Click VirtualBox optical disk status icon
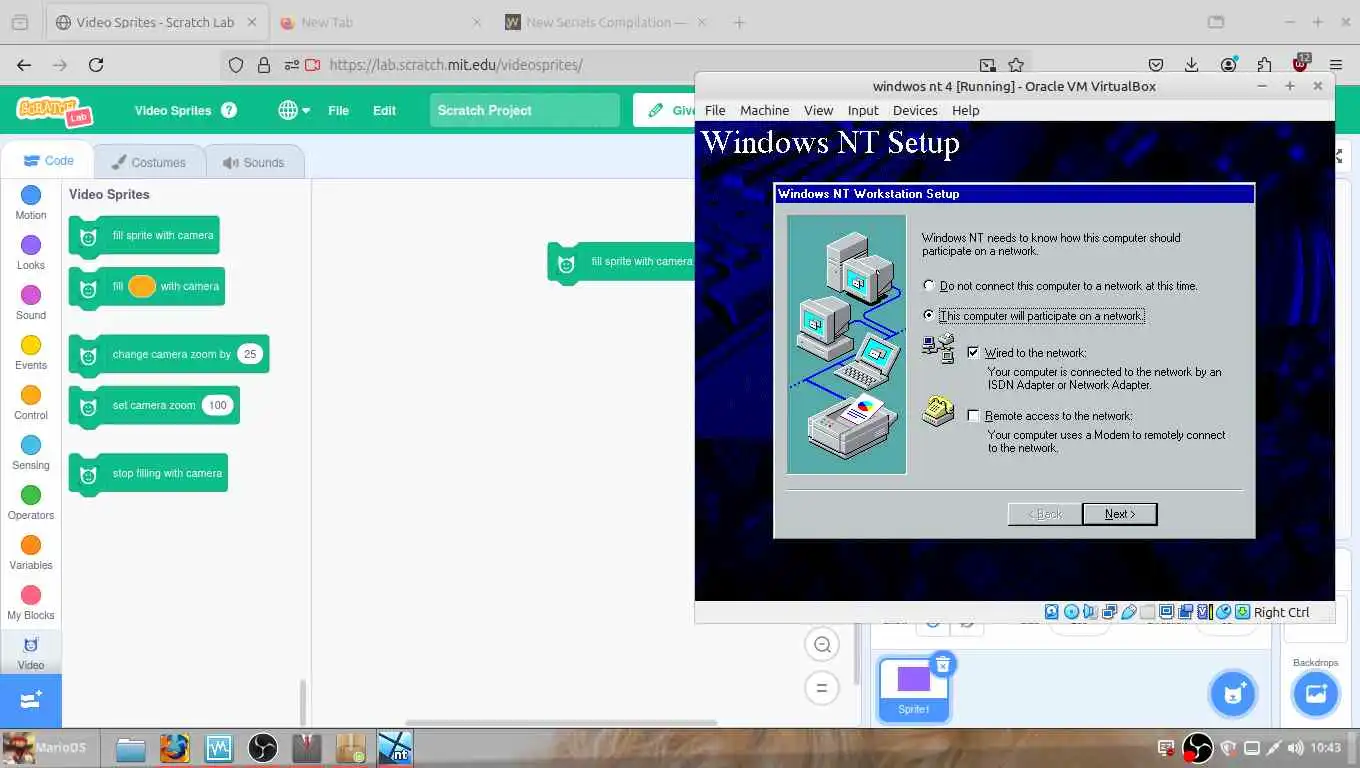1360x768 pixels. 1071,612
